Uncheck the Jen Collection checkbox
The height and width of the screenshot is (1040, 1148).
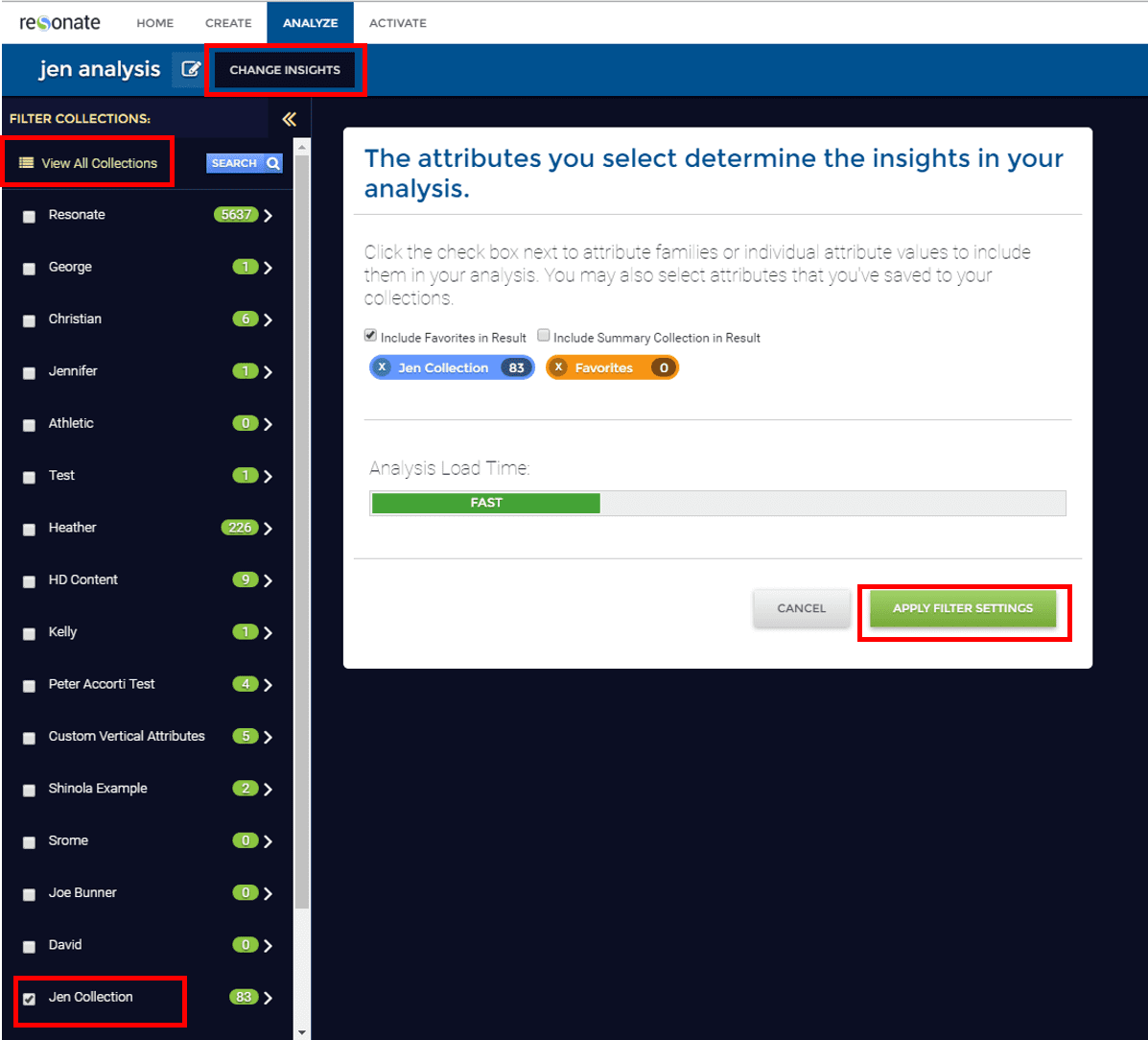click(30, 999)
